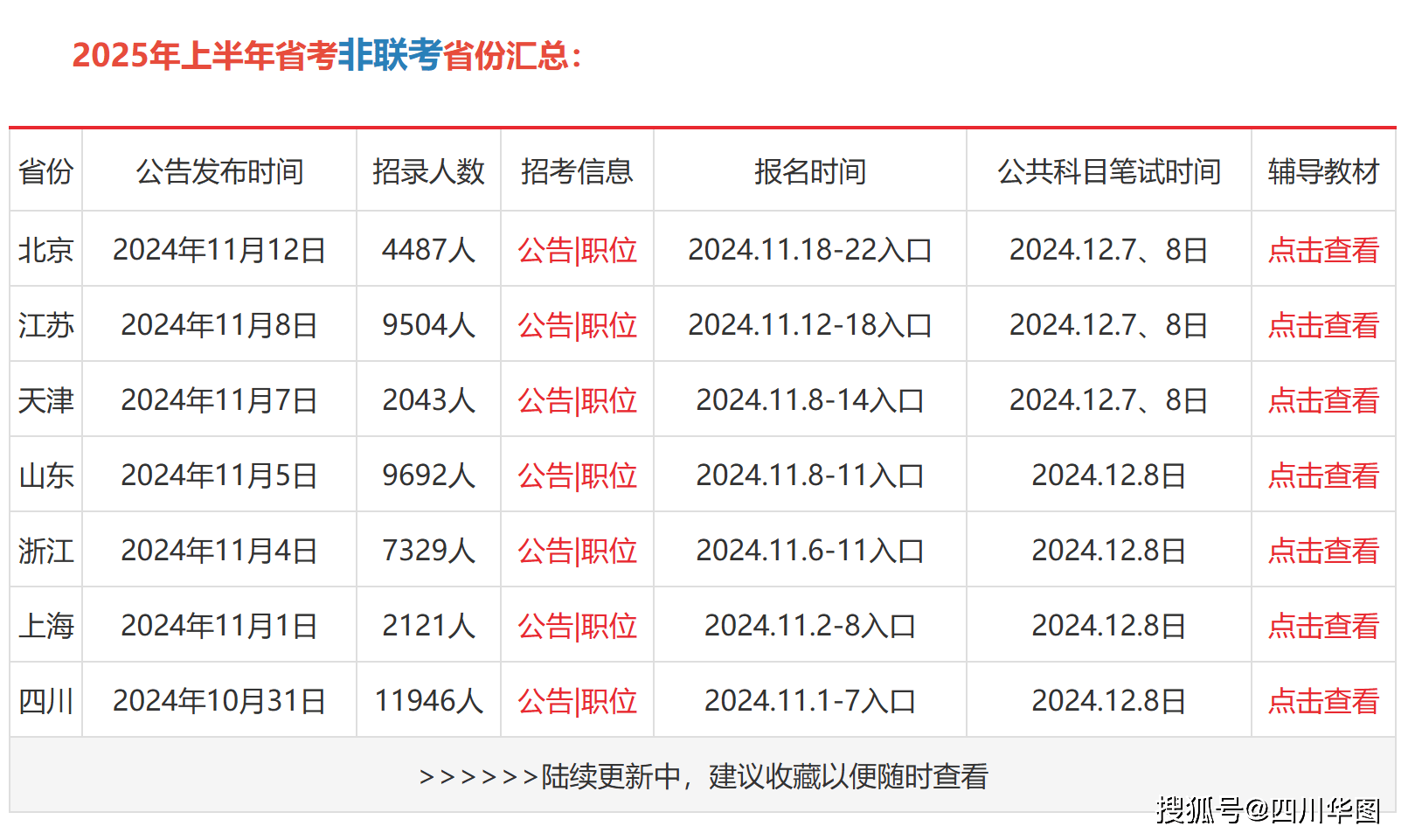Click 江苏 exam date 2024.12.7、8日

[x=1109, y=325]
